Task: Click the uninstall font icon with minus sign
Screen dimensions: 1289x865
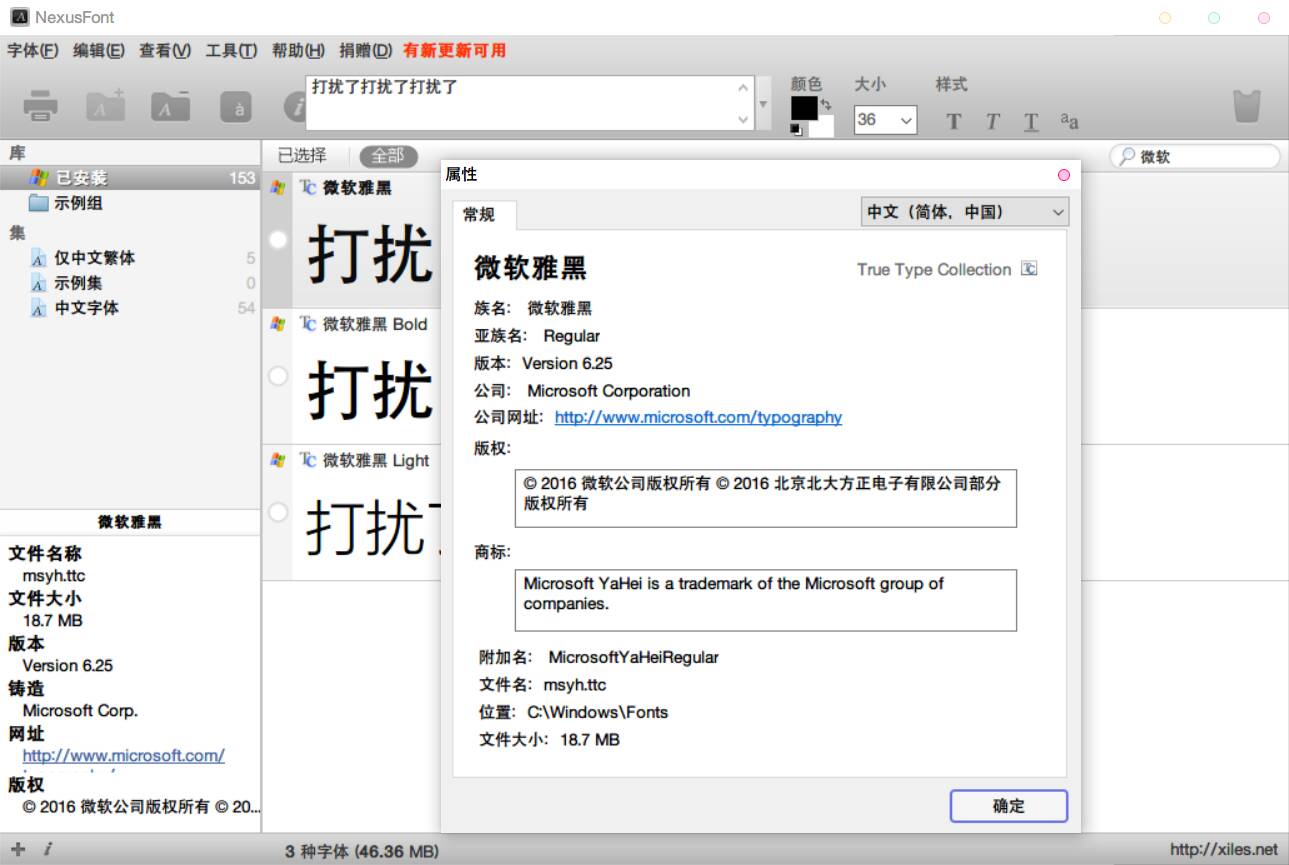Action: pos(170,106)
